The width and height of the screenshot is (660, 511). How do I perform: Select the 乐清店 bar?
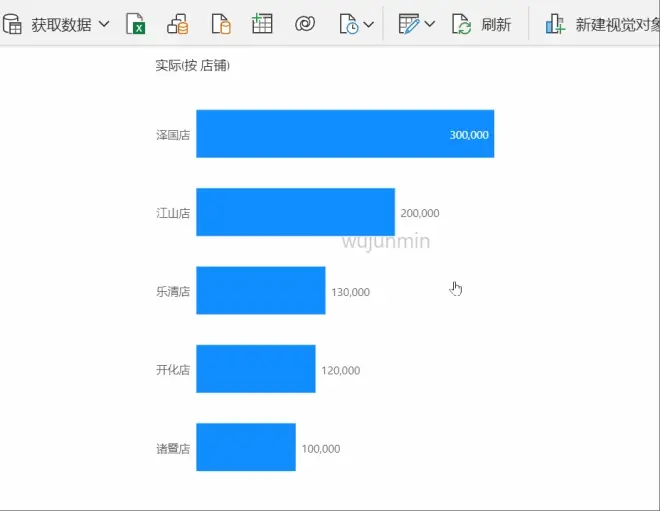[x=261, y=290]
